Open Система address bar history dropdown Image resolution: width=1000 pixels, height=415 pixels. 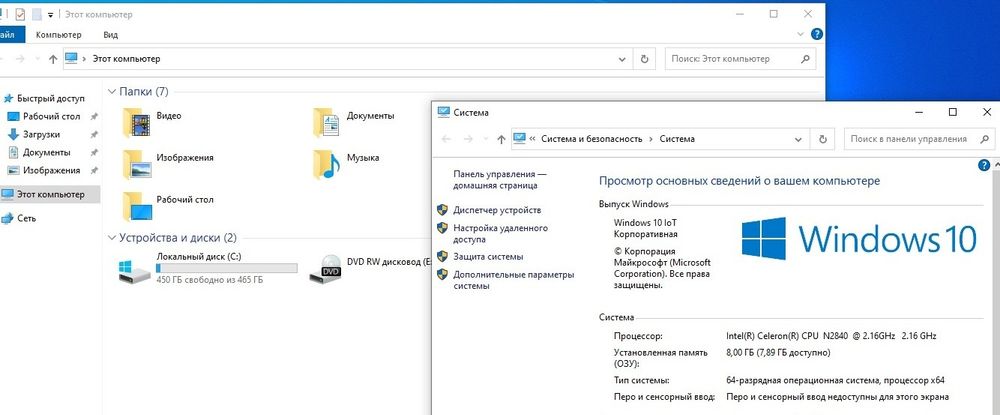point(798,139)
